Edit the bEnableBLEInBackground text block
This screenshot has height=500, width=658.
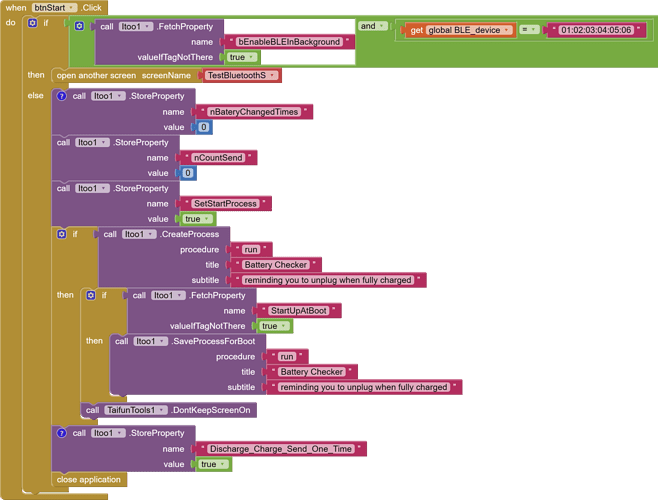point(289,42)
